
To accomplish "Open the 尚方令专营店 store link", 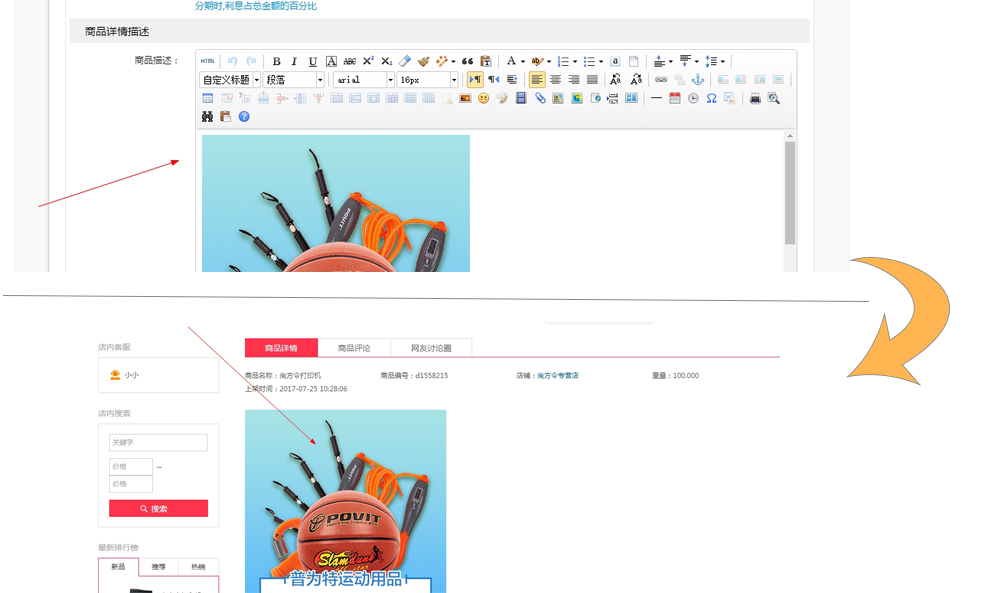I will pyautogui.click(x=558, y=376).
